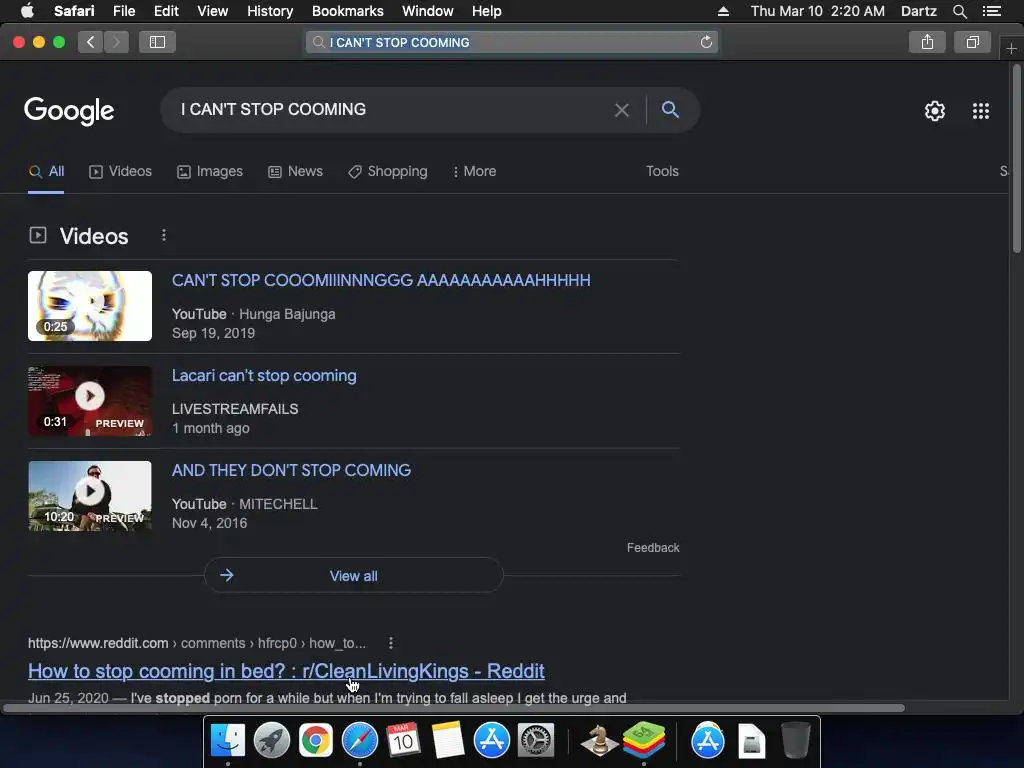Open the History menu

pyautogui.click(x=270, y=11)
